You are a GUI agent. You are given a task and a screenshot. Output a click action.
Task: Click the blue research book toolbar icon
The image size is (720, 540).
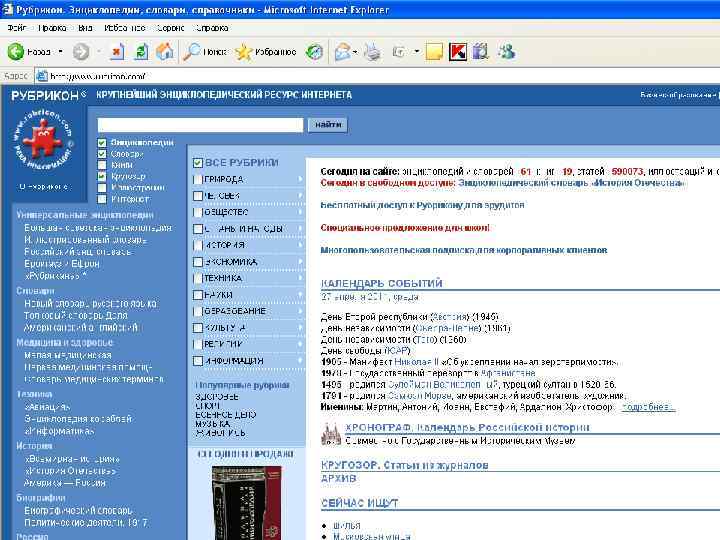pyautogui.click(x=480, y=51)
